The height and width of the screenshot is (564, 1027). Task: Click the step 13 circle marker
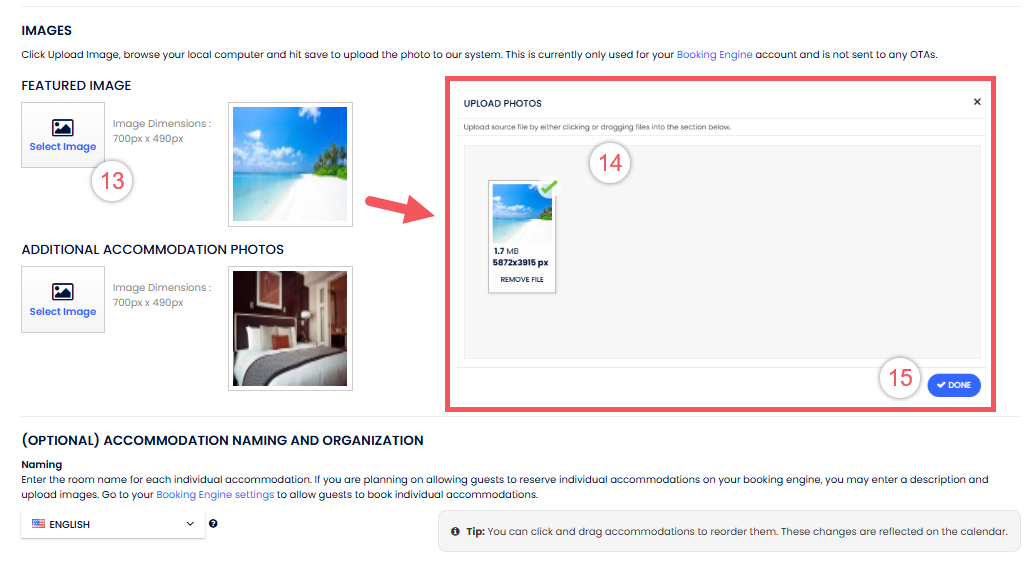(112, 181)
